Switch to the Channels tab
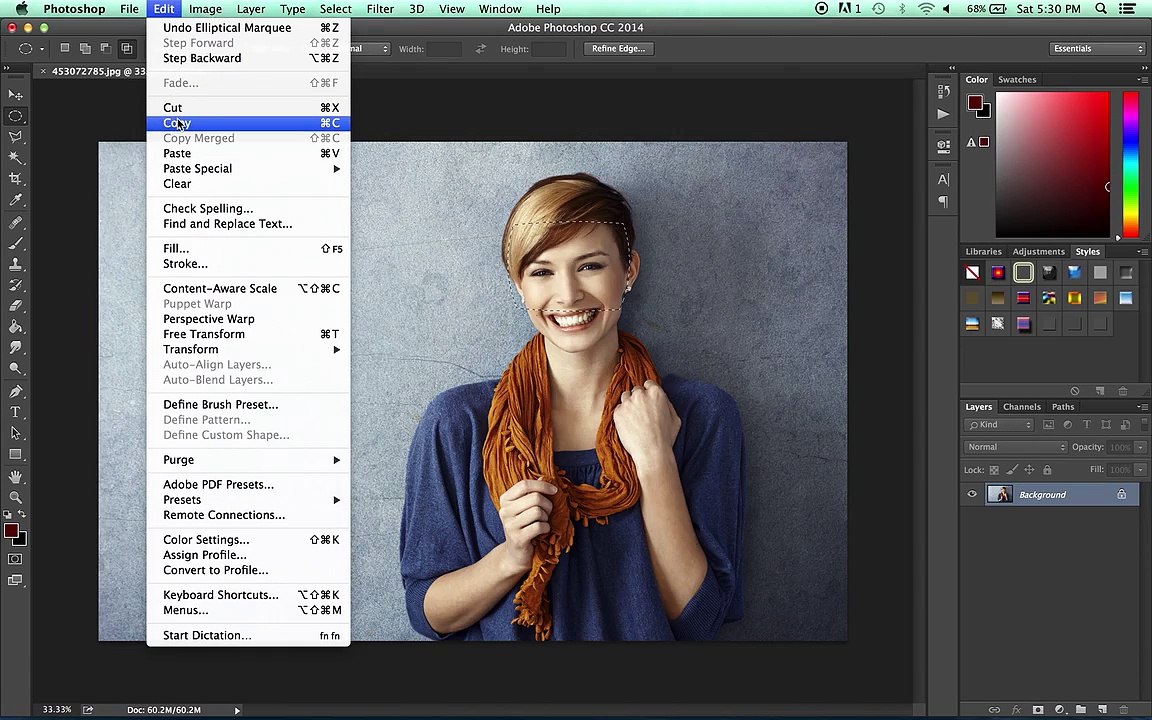Viewport: 1152px width, 720px height. point(1021,406)
